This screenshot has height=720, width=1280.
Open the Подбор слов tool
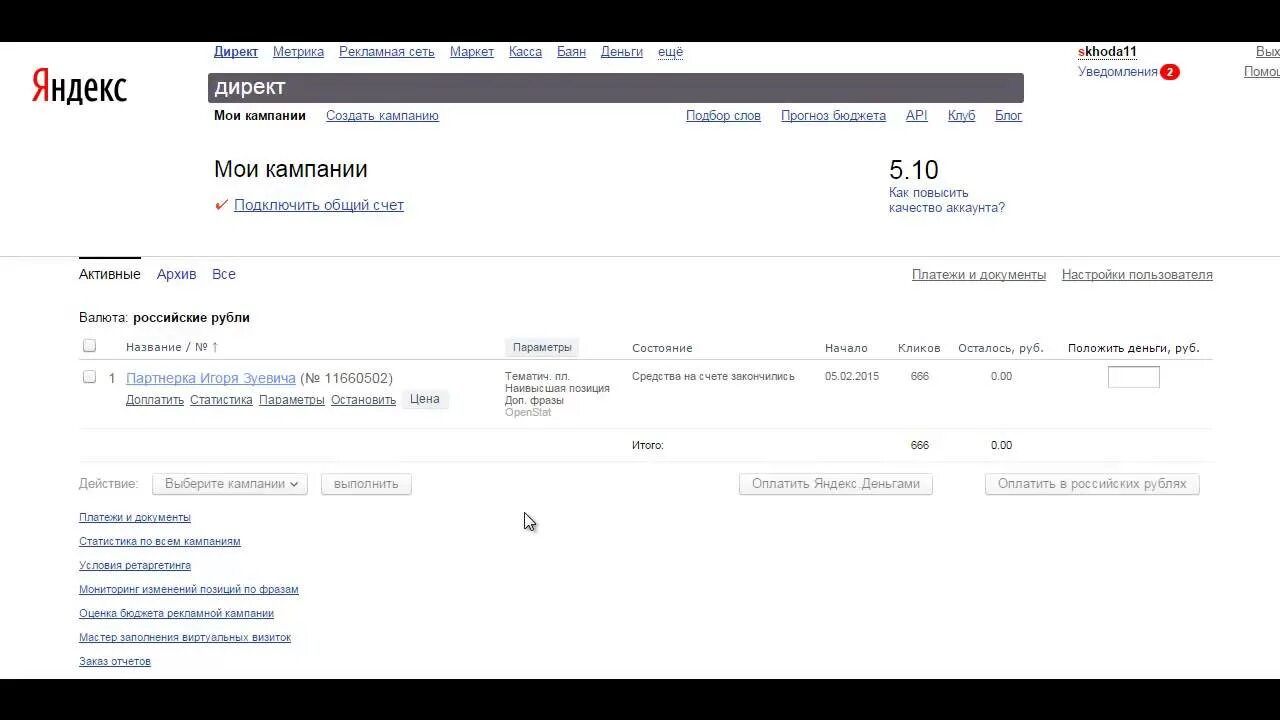pyautogui.click(x=723, y=116)
